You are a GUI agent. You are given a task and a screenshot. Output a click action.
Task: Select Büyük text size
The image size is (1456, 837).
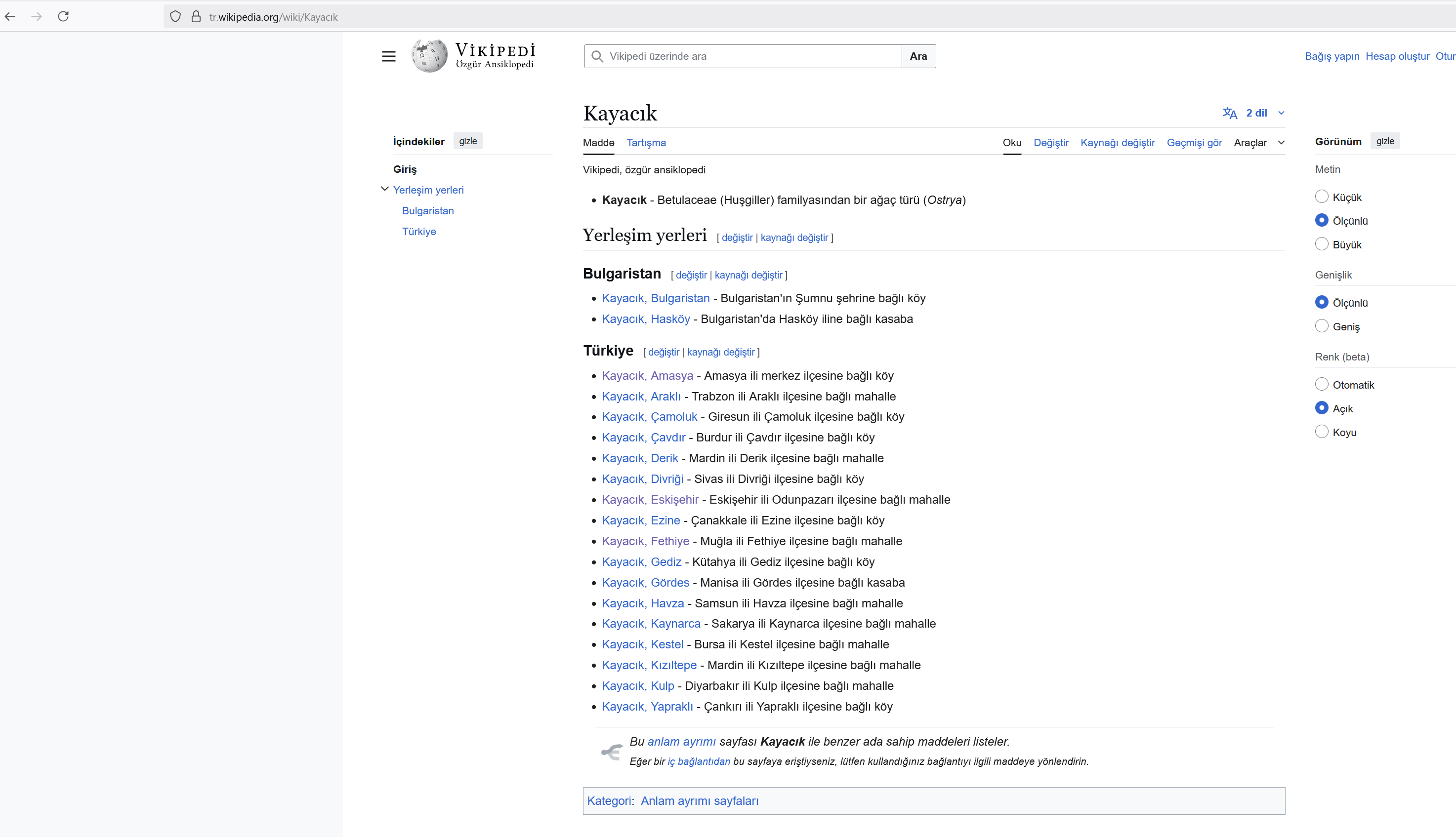1322,244
